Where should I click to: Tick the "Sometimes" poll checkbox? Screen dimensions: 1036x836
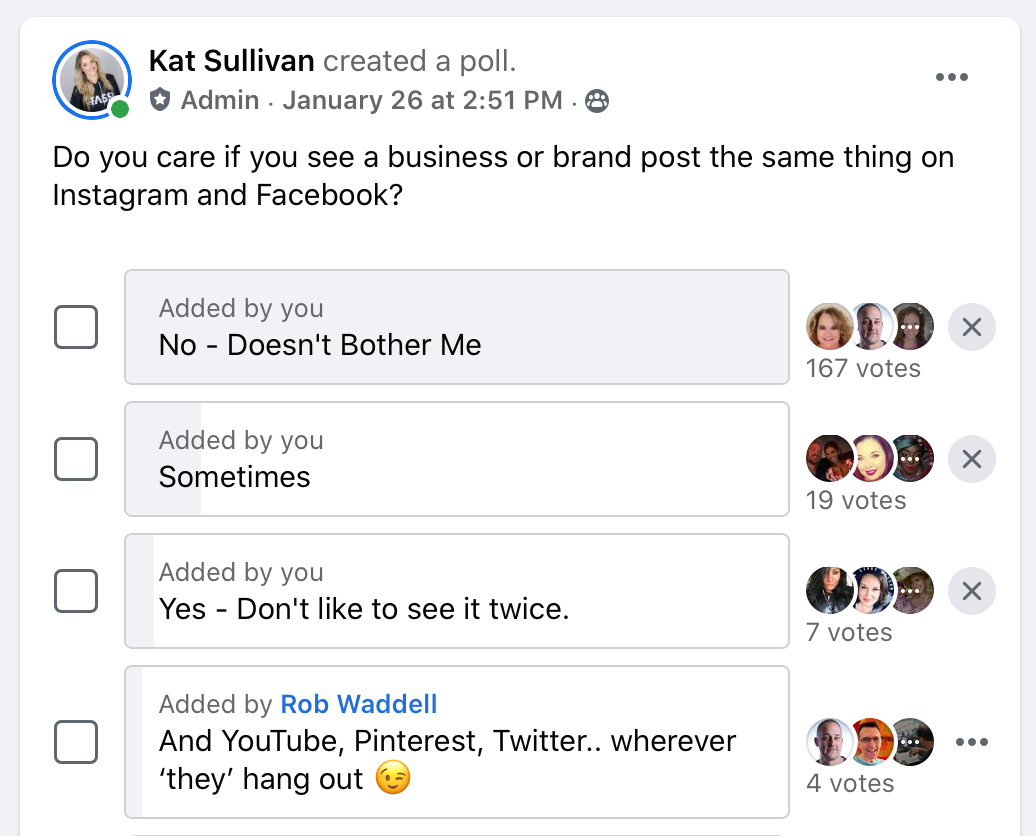click(x=76, y=459)
